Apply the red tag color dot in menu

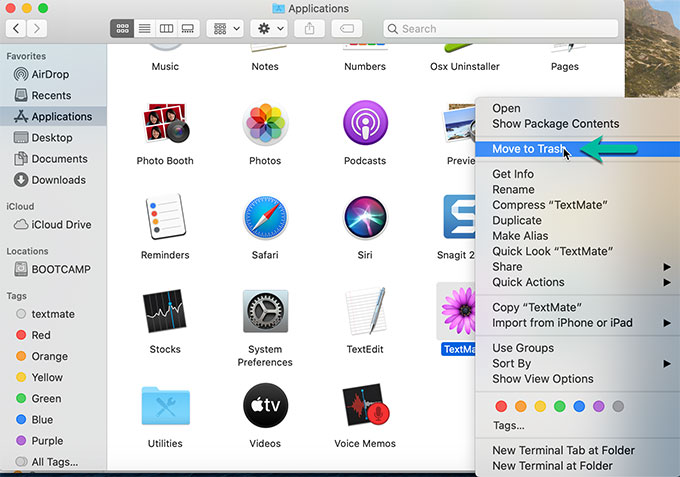click(x=501, y=406)
